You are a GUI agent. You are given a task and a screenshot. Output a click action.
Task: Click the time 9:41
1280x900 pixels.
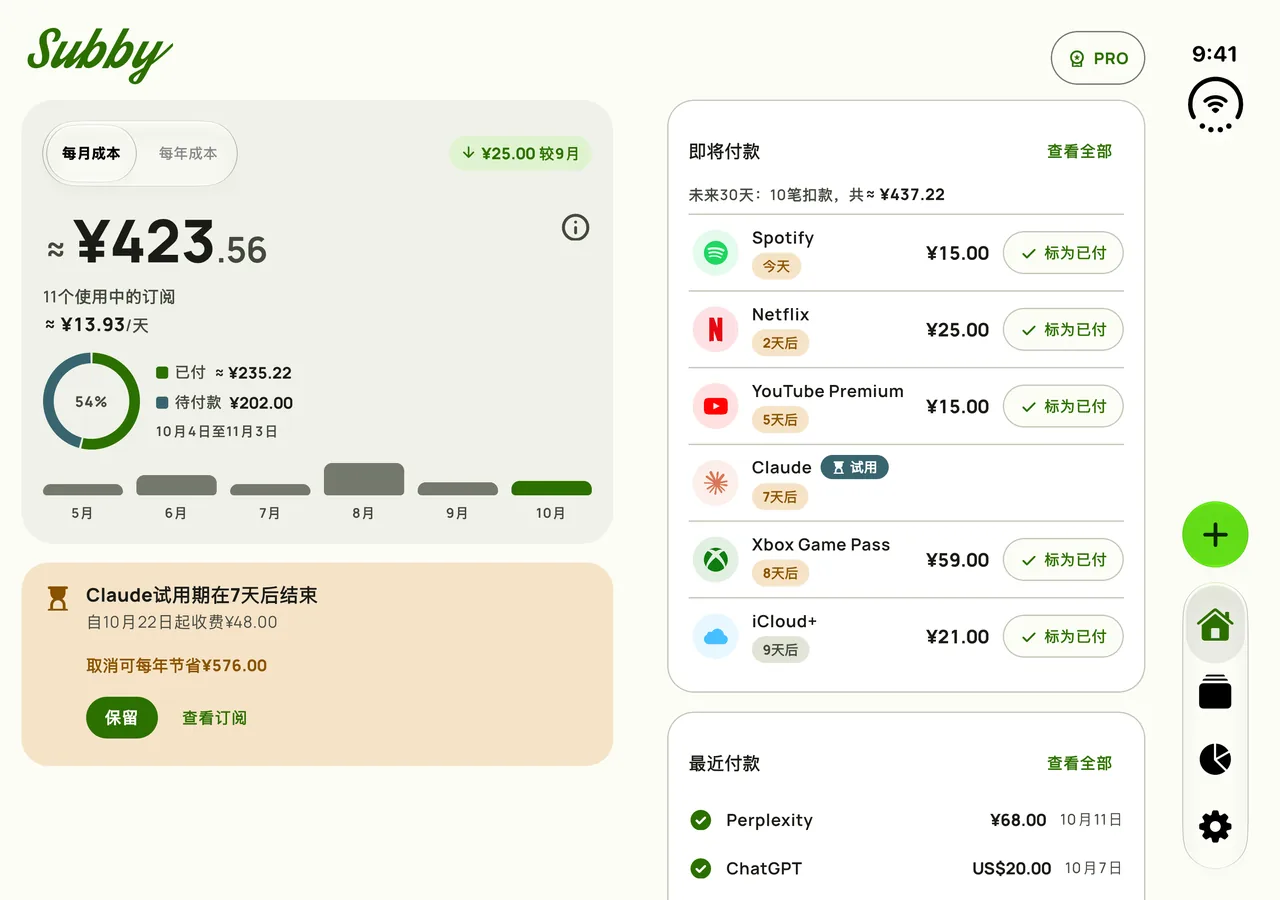(x=1215, y=54)
